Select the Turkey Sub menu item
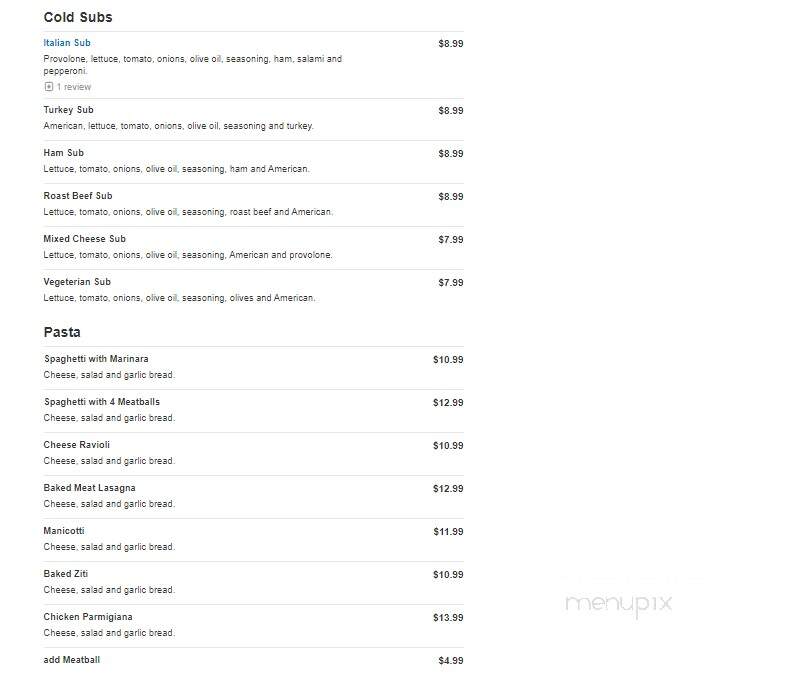Screen dimensions: 798x686 [x=68, y=110]
